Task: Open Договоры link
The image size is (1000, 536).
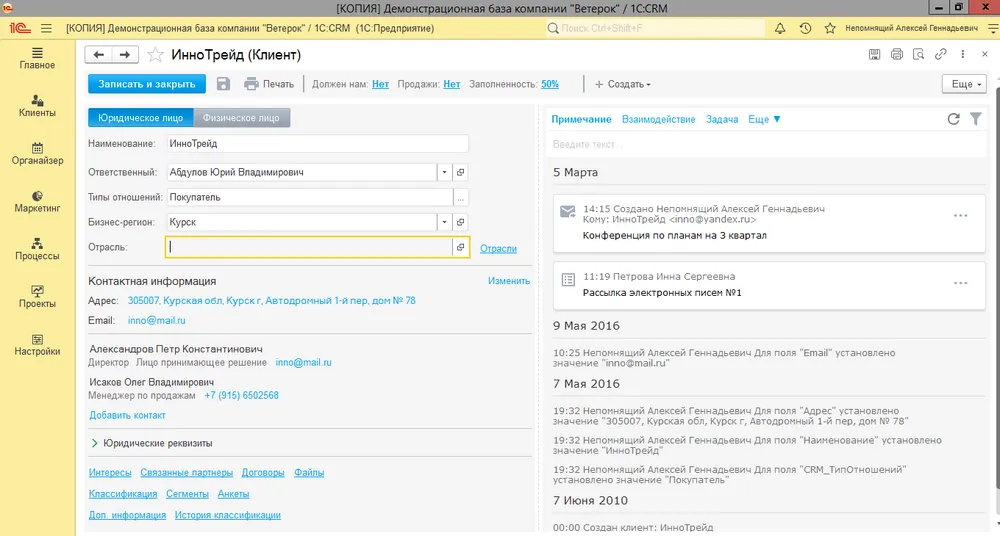Action: pos(263,473)
